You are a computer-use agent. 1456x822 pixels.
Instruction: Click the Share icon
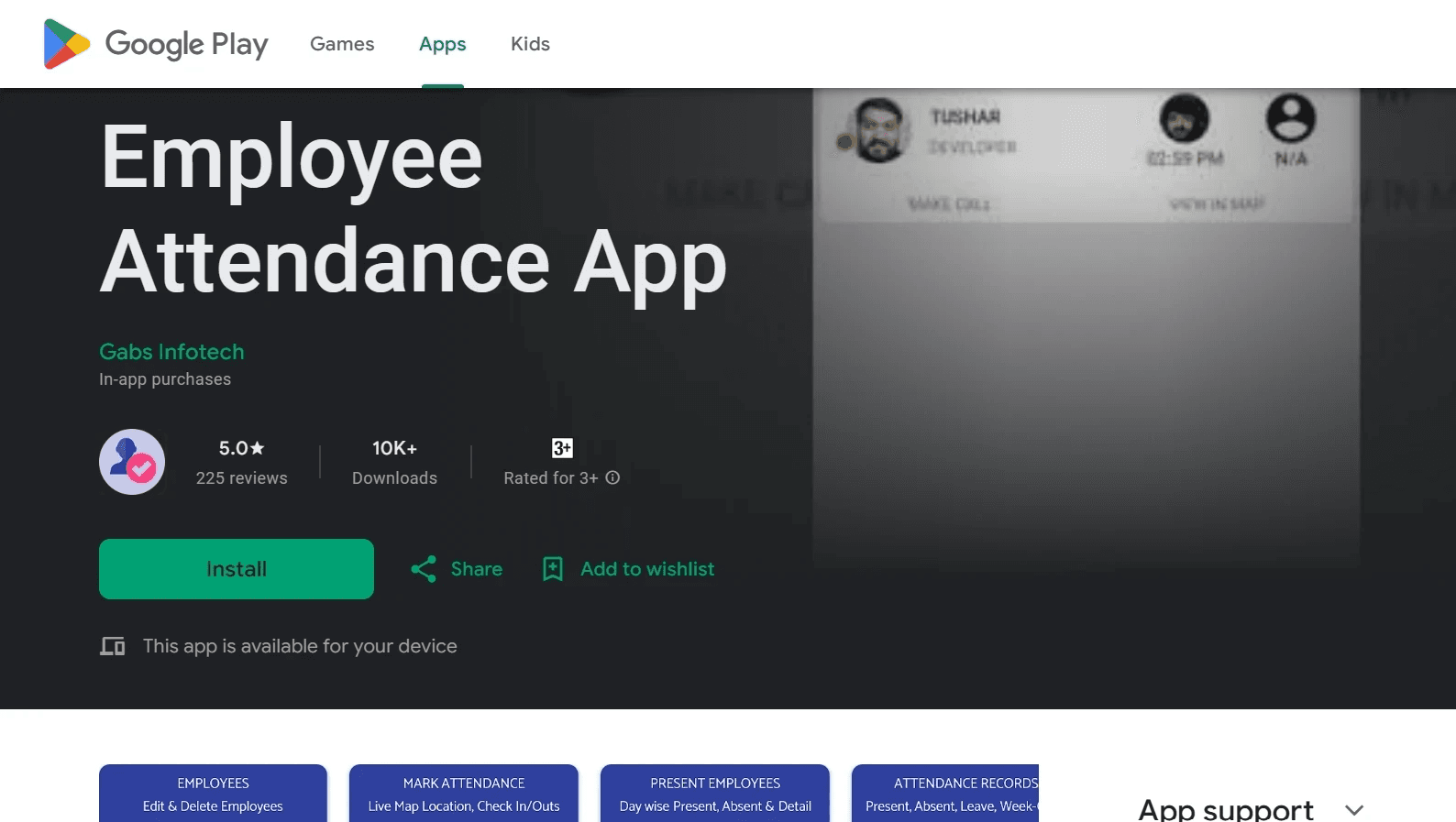point(424,569)
